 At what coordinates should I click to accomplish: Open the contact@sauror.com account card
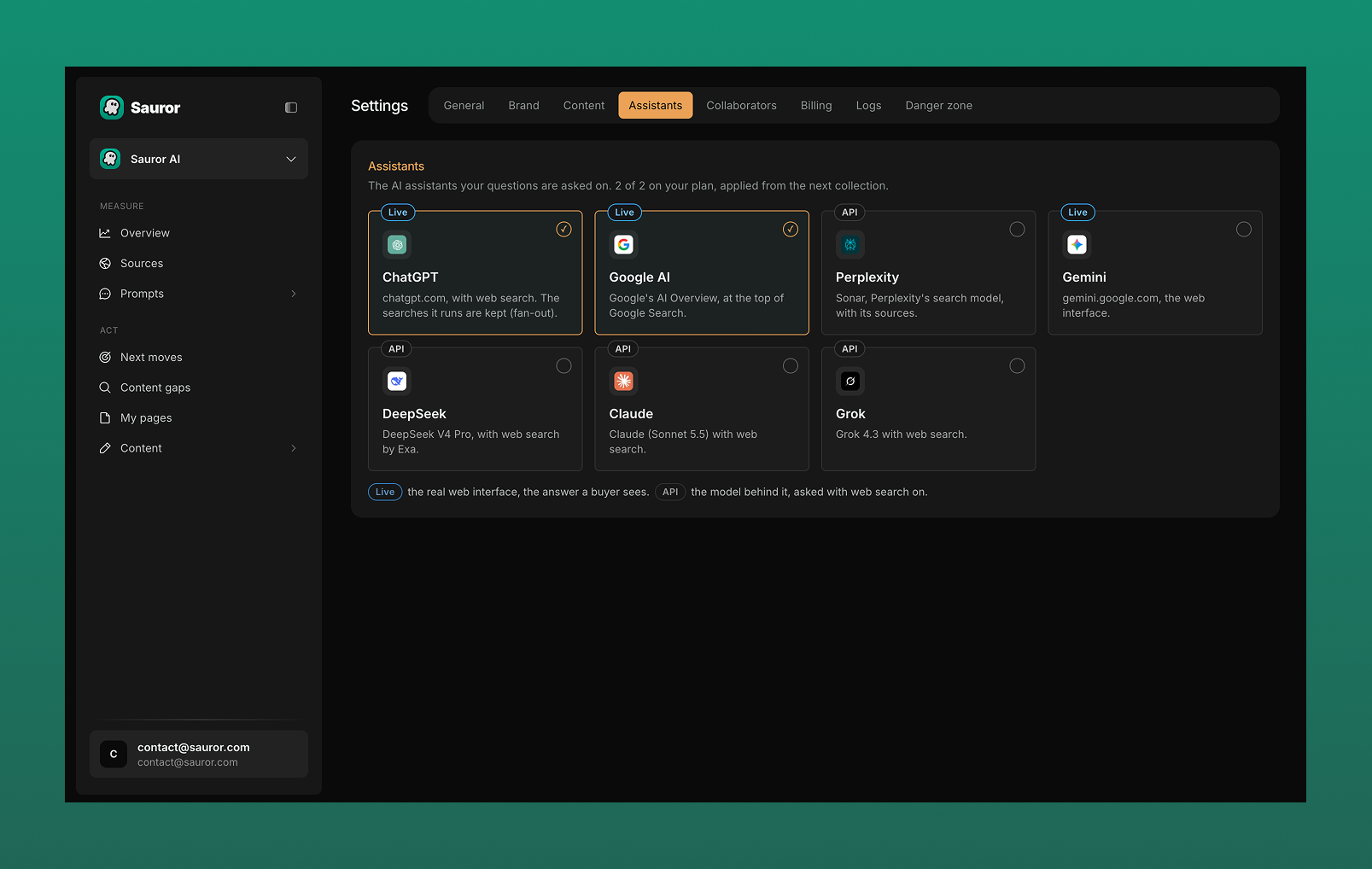point(199,754)
